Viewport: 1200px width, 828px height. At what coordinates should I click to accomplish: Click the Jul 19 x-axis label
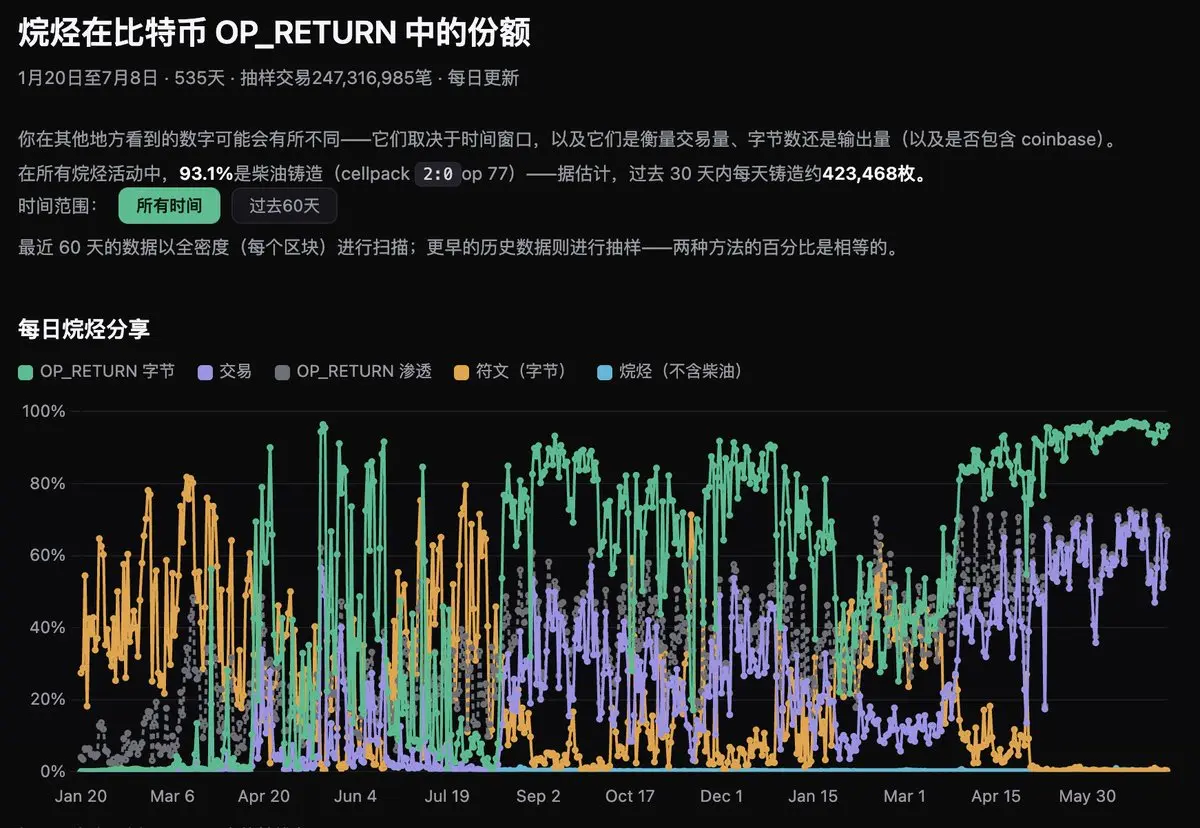pos(447,796)
